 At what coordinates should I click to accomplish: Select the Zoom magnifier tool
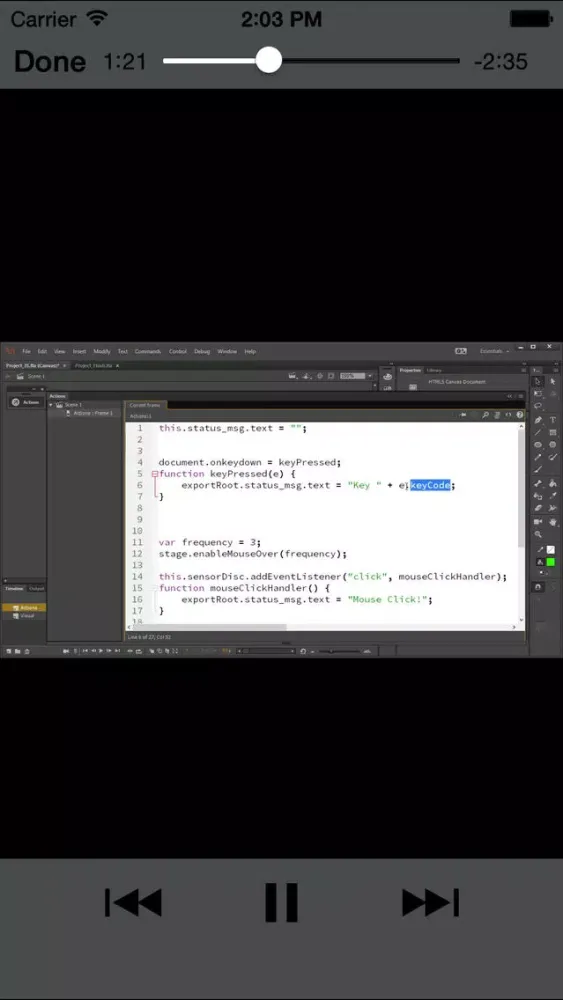(538, 534)
